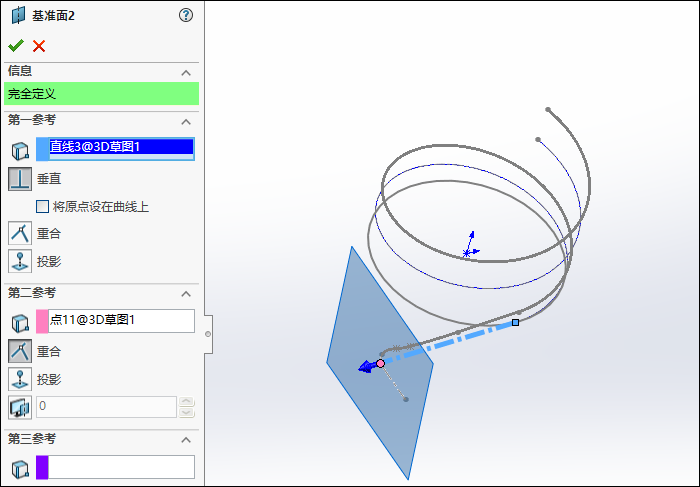Collapse the 第三参考 section
Image resolution: width=700 pixels, height=487 pixels.
pyautogui.click(x=185, y=440)
